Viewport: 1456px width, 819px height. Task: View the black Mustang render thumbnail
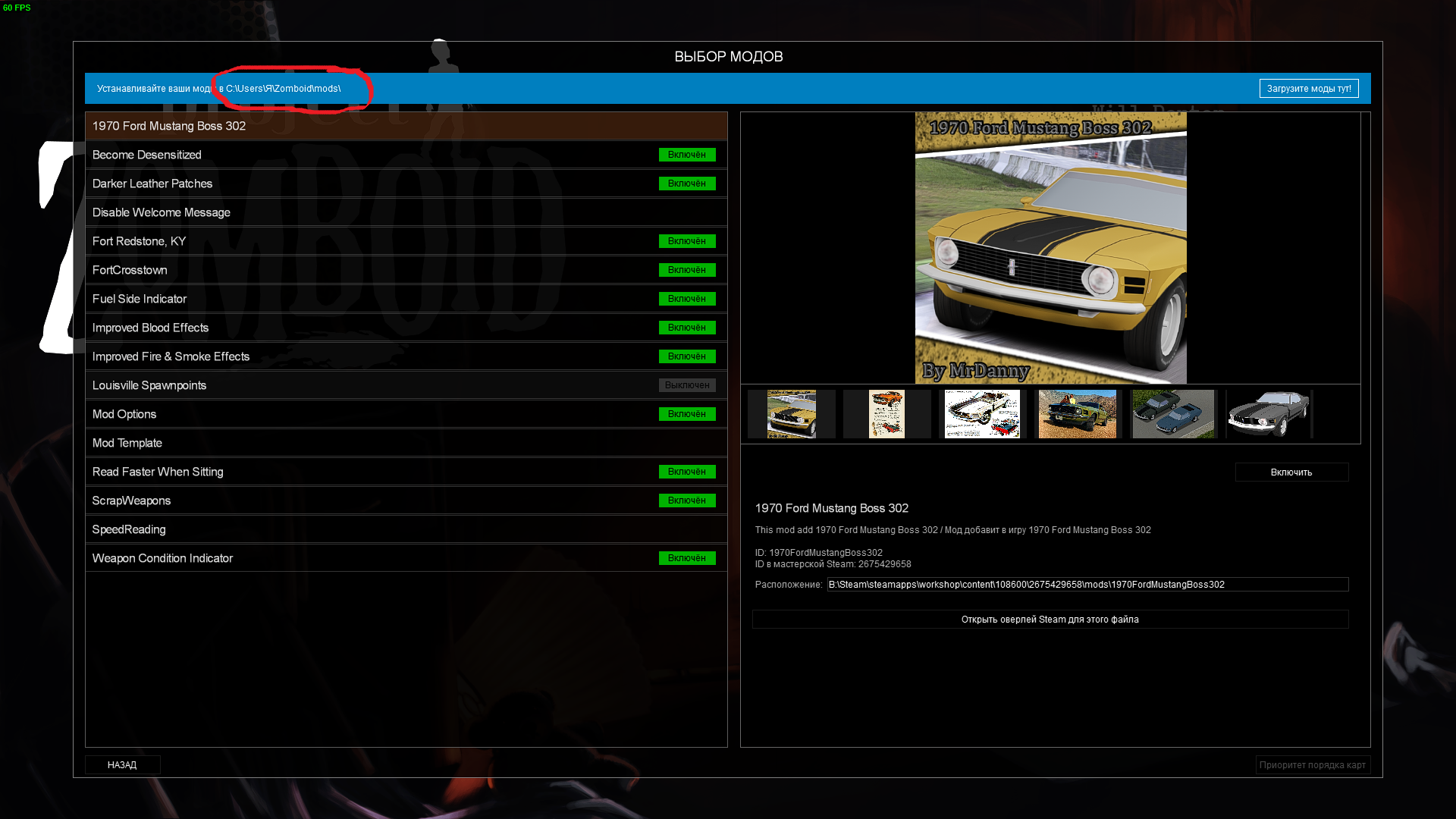click(x=1269, y=414)
